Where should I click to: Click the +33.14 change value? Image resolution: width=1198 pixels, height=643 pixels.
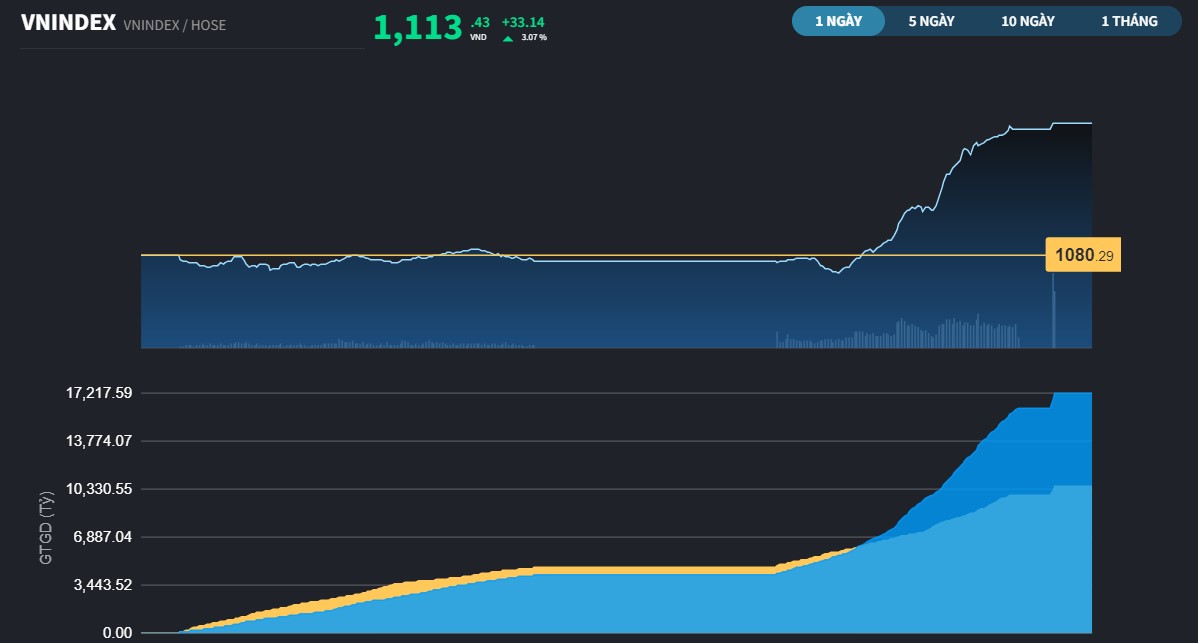click(523, 22)
